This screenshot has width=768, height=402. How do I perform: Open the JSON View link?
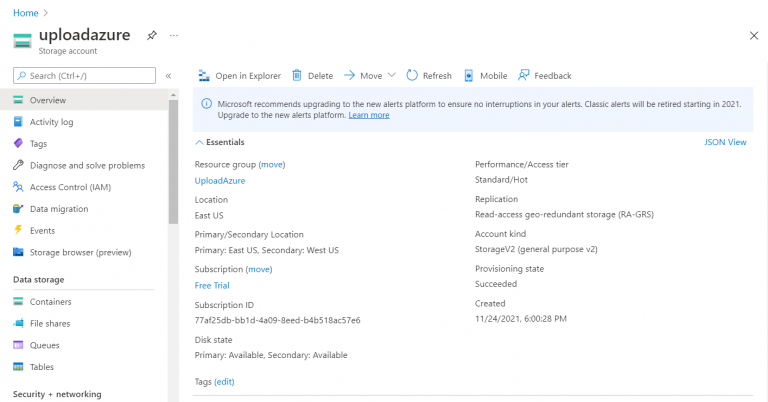pyautogui.click(x=725, y=143)
